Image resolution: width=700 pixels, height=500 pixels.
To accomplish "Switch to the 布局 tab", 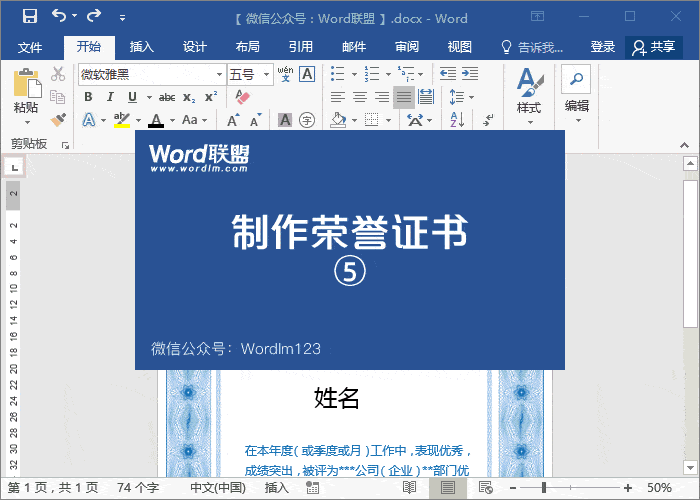I will click(x=247, y=47).
